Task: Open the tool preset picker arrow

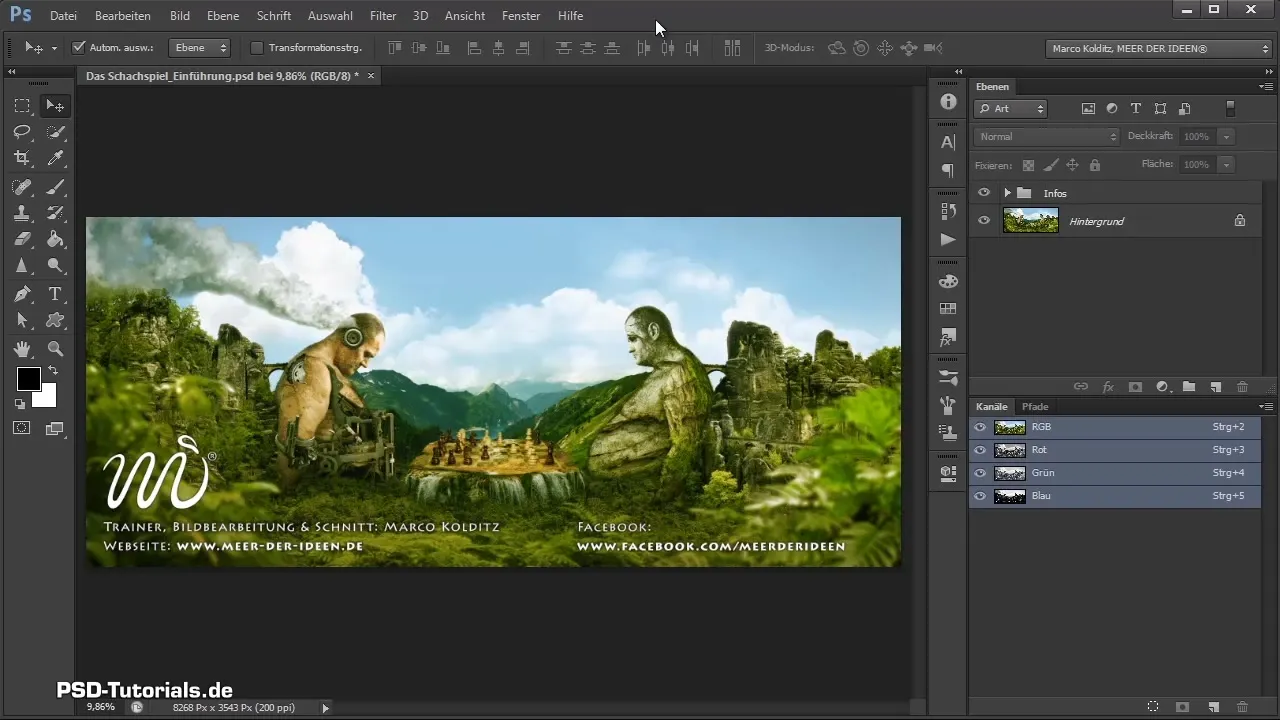Action: [x=53, y=47]
